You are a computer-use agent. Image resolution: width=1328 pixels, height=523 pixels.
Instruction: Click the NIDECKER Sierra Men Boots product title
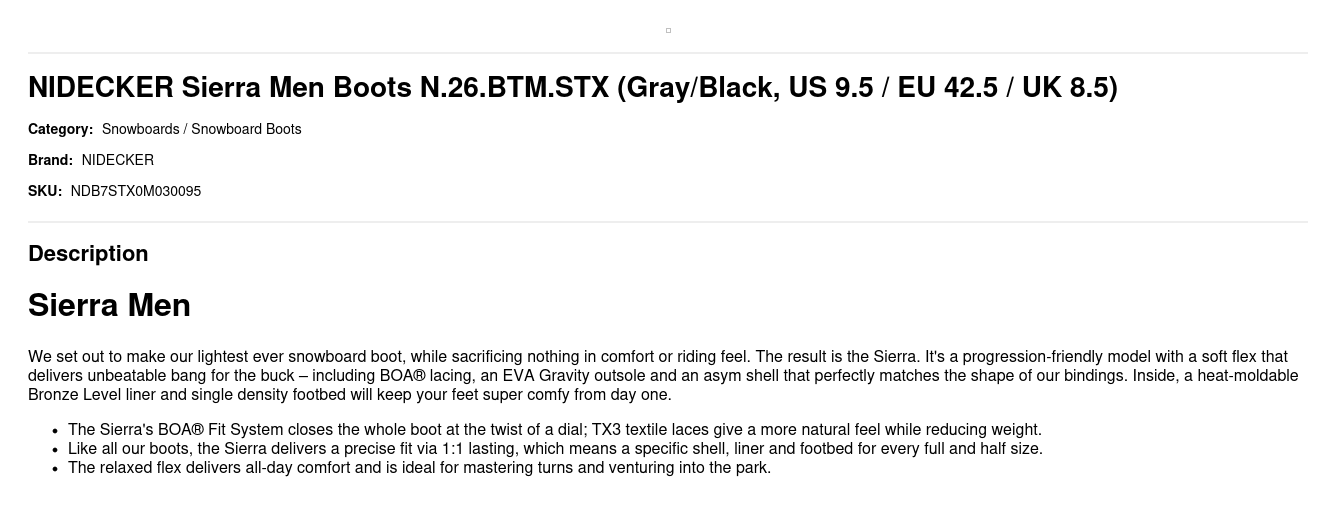[x=572, y=88]
